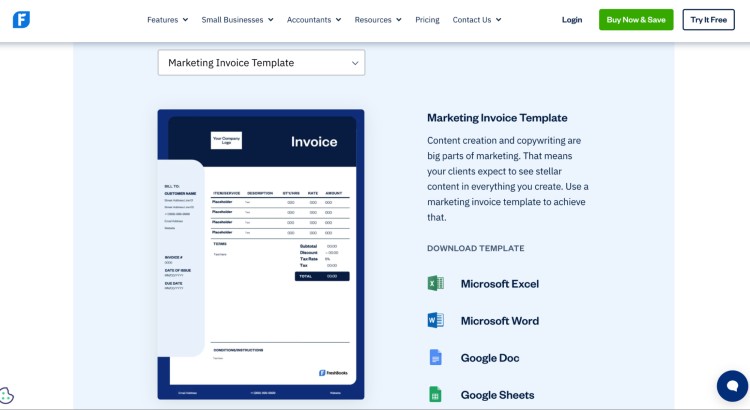Click the invoice template preview image

(261, 255)
